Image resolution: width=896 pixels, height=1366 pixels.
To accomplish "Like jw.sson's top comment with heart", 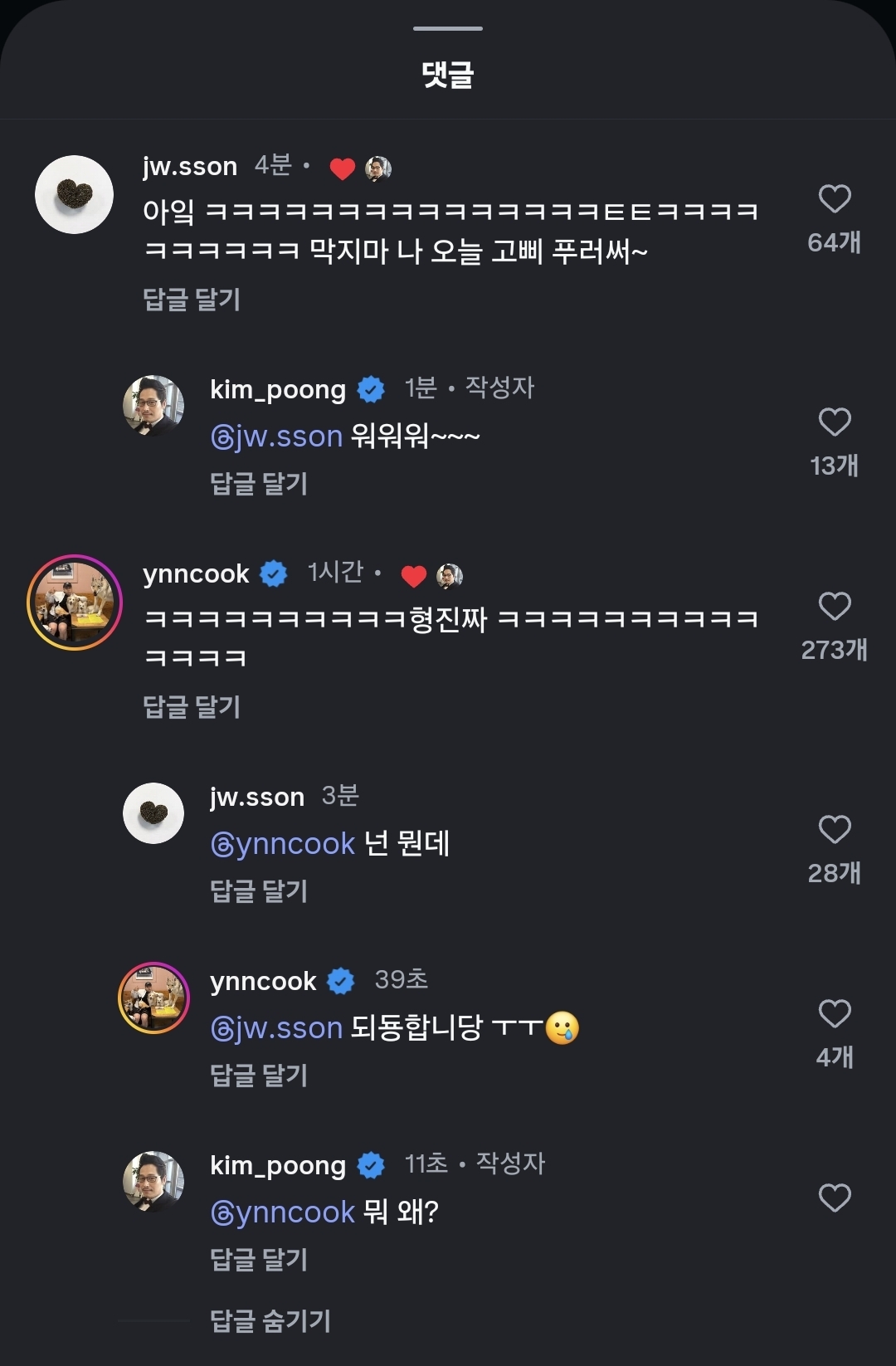I will coord(834,199).
